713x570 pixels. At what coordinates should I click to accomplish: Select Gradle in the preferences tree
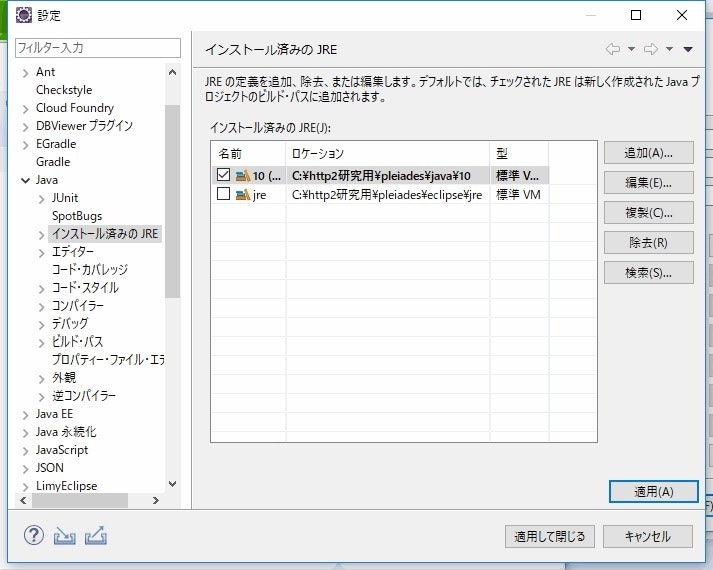coord(53,162)
